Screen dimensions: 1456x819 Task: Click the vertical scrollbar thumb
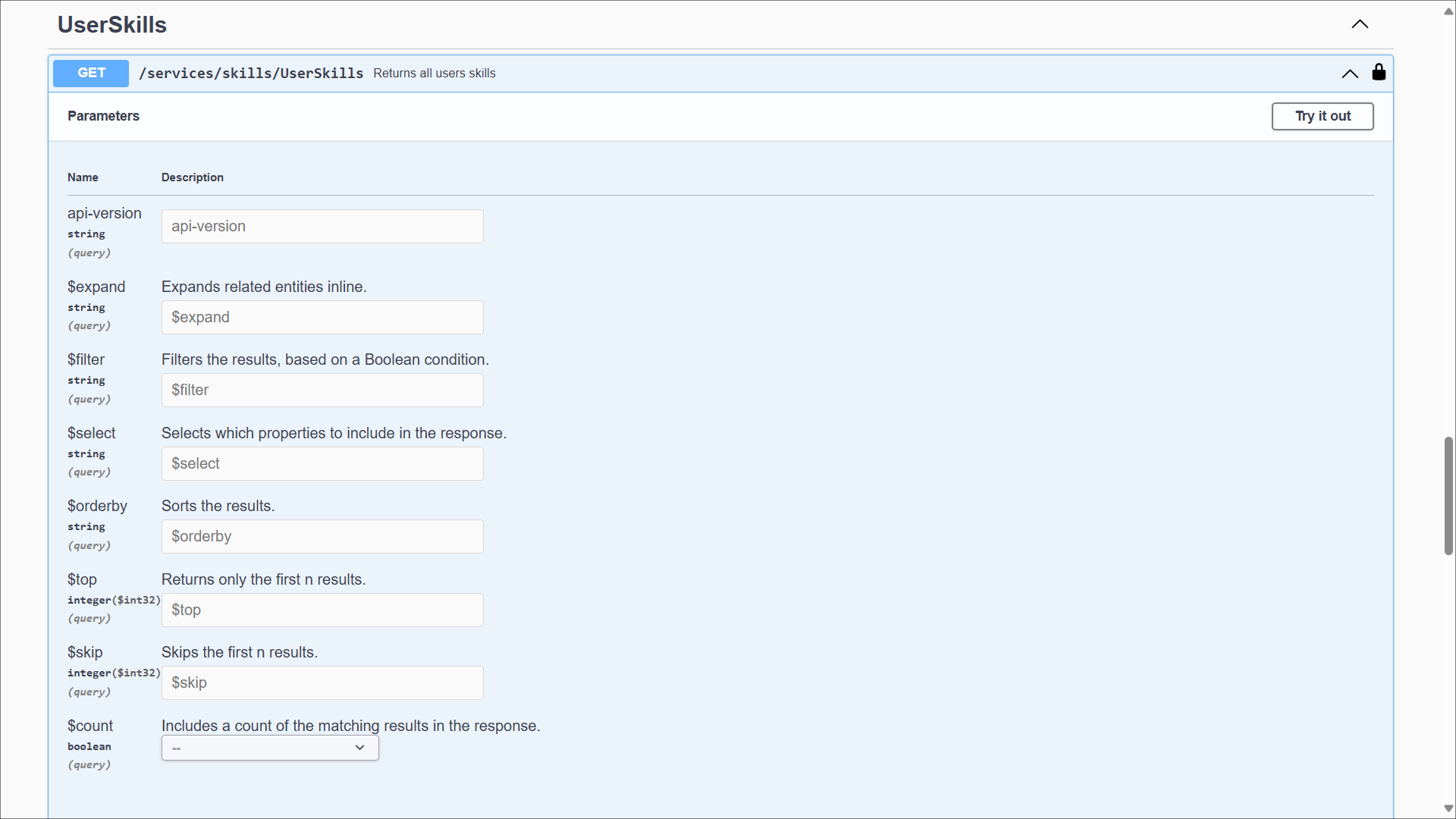(x=1448, y=496)
